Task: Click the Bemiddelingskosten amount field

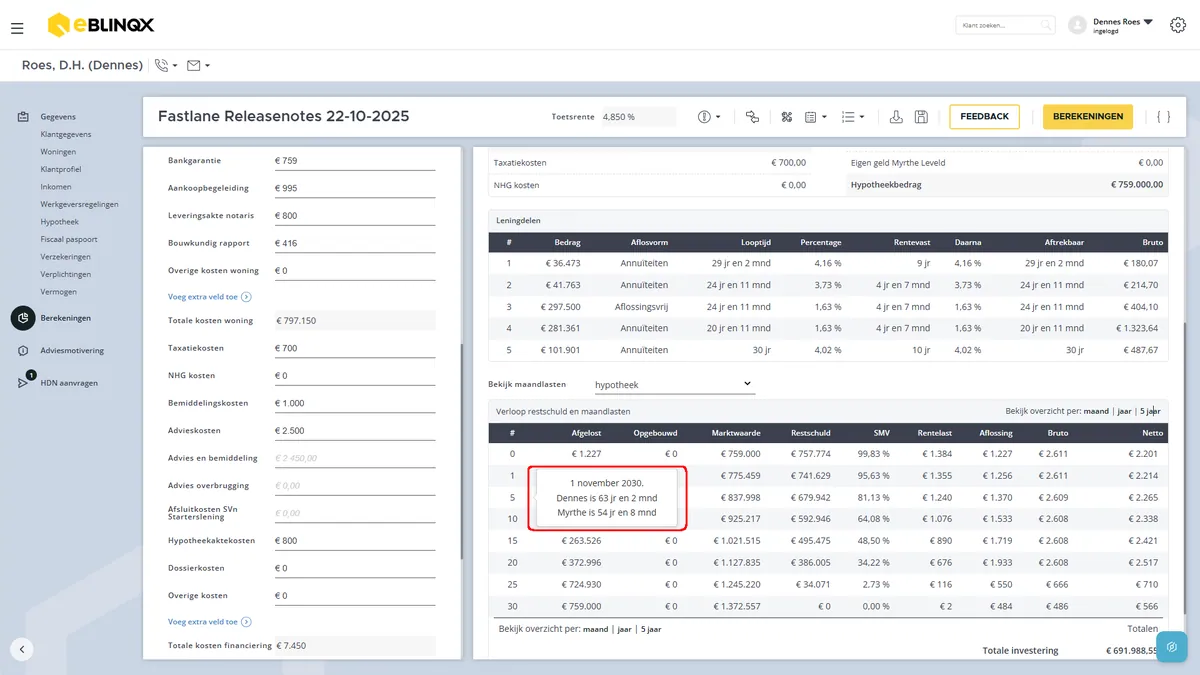Action: coord(355,403)
